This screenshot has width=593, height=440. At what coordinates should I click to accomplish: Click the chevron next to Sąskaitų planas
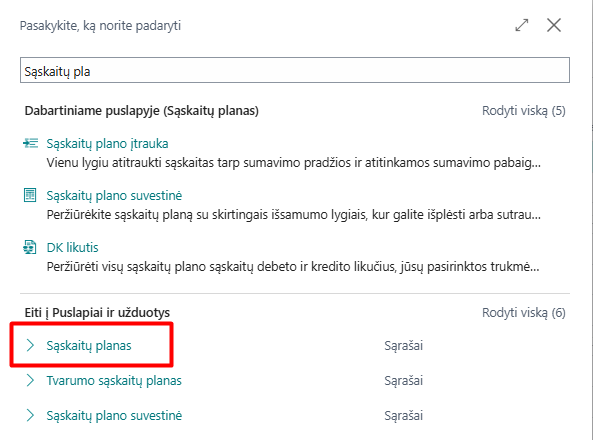click(x=30, y=345)
